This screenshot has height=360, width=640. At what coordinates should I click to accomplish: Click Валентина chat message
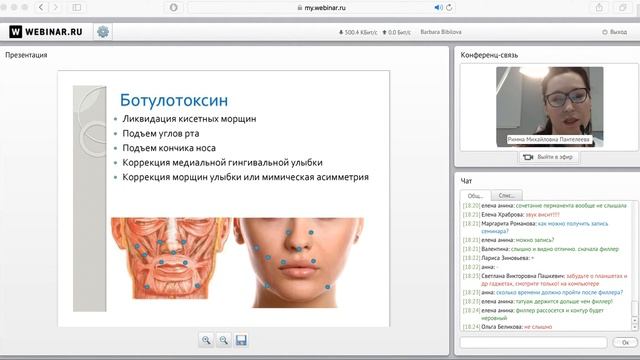[541, 249]
